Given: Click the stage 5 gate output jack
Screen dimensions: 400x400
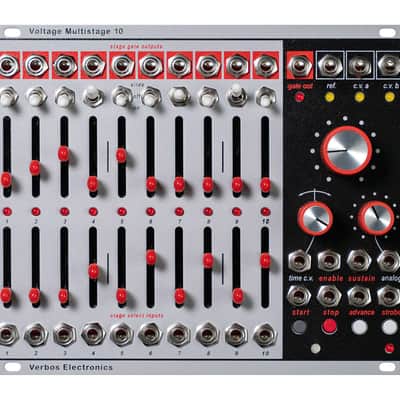Looking at the screenshot, I should 122,65.
